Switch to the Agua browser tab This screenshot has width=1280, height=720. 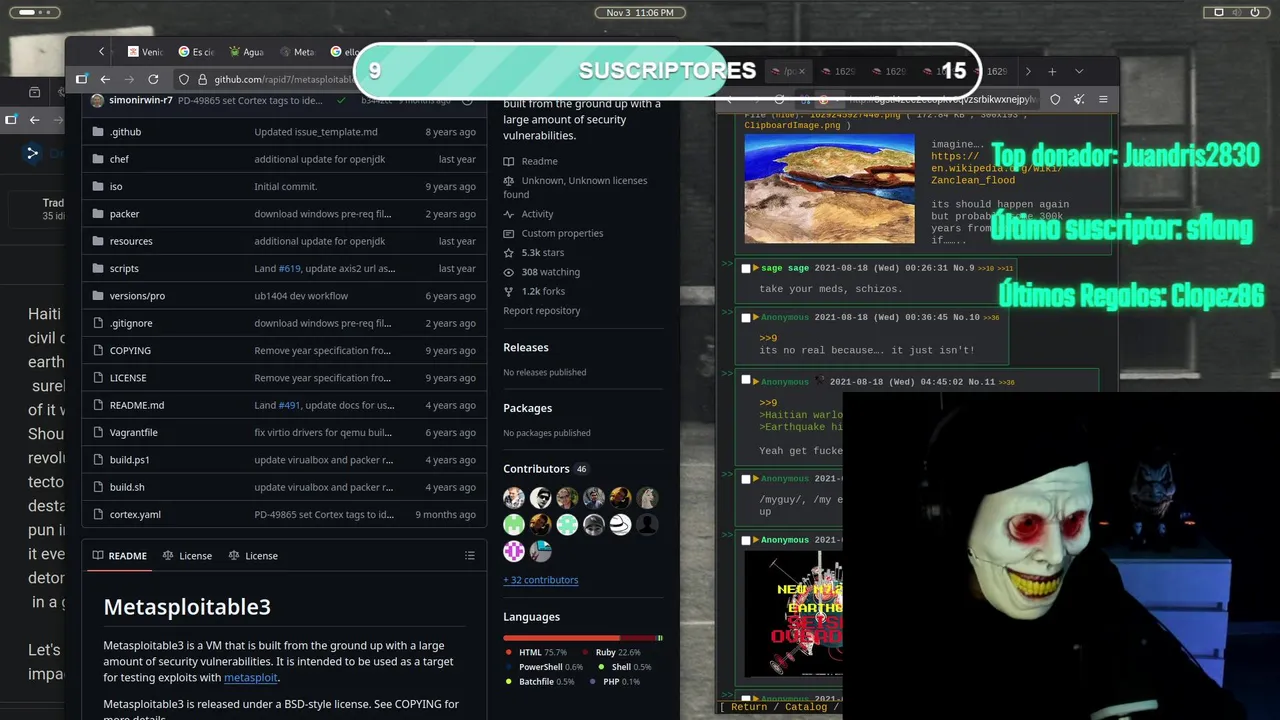click(x=246, y=52)
